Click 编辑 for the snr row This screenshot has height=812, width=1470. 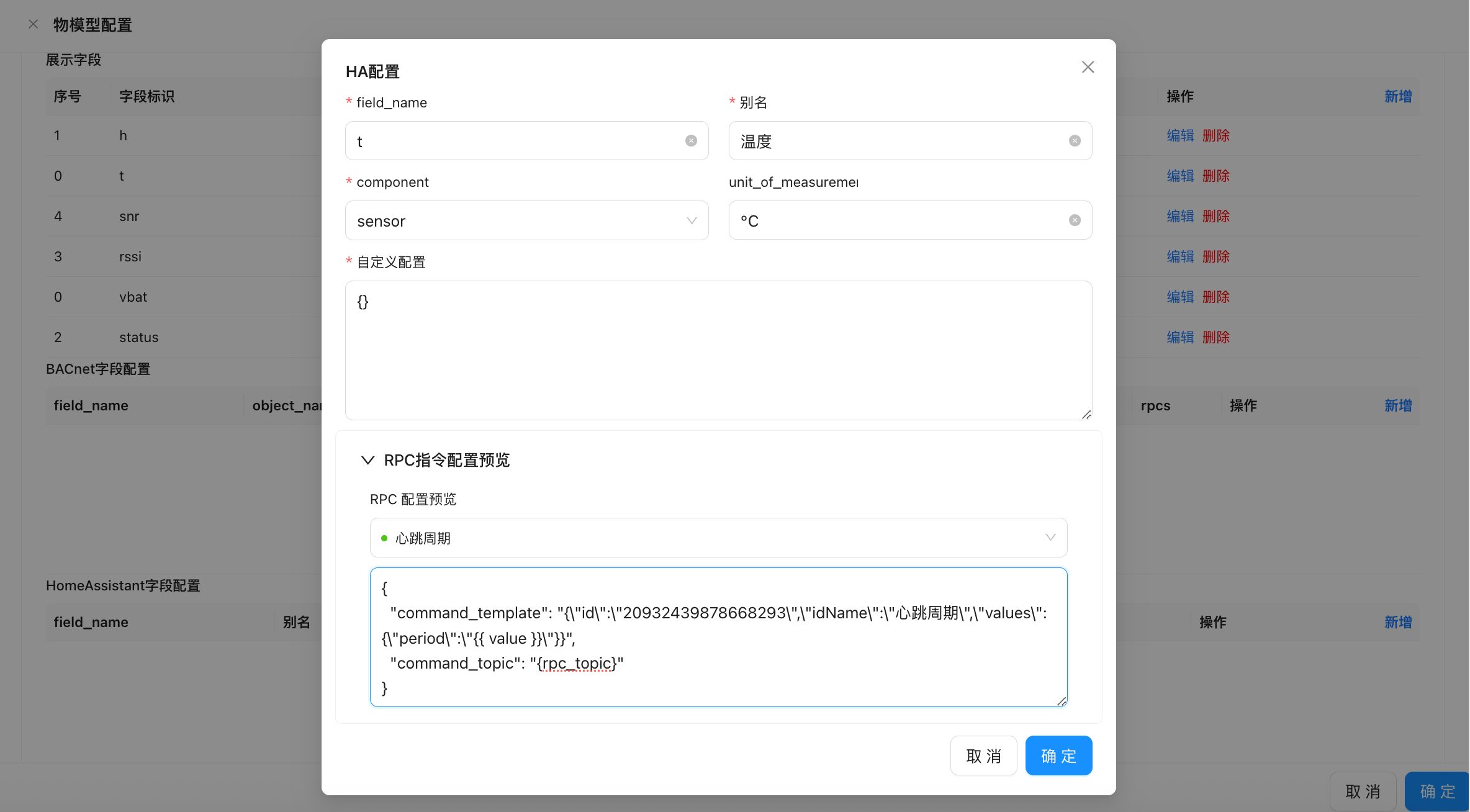coord(1180,216)
